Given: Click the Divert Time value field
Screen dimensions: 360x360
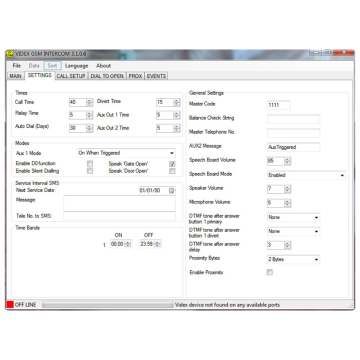Looking at the screenshot, I should click(165, 102).
